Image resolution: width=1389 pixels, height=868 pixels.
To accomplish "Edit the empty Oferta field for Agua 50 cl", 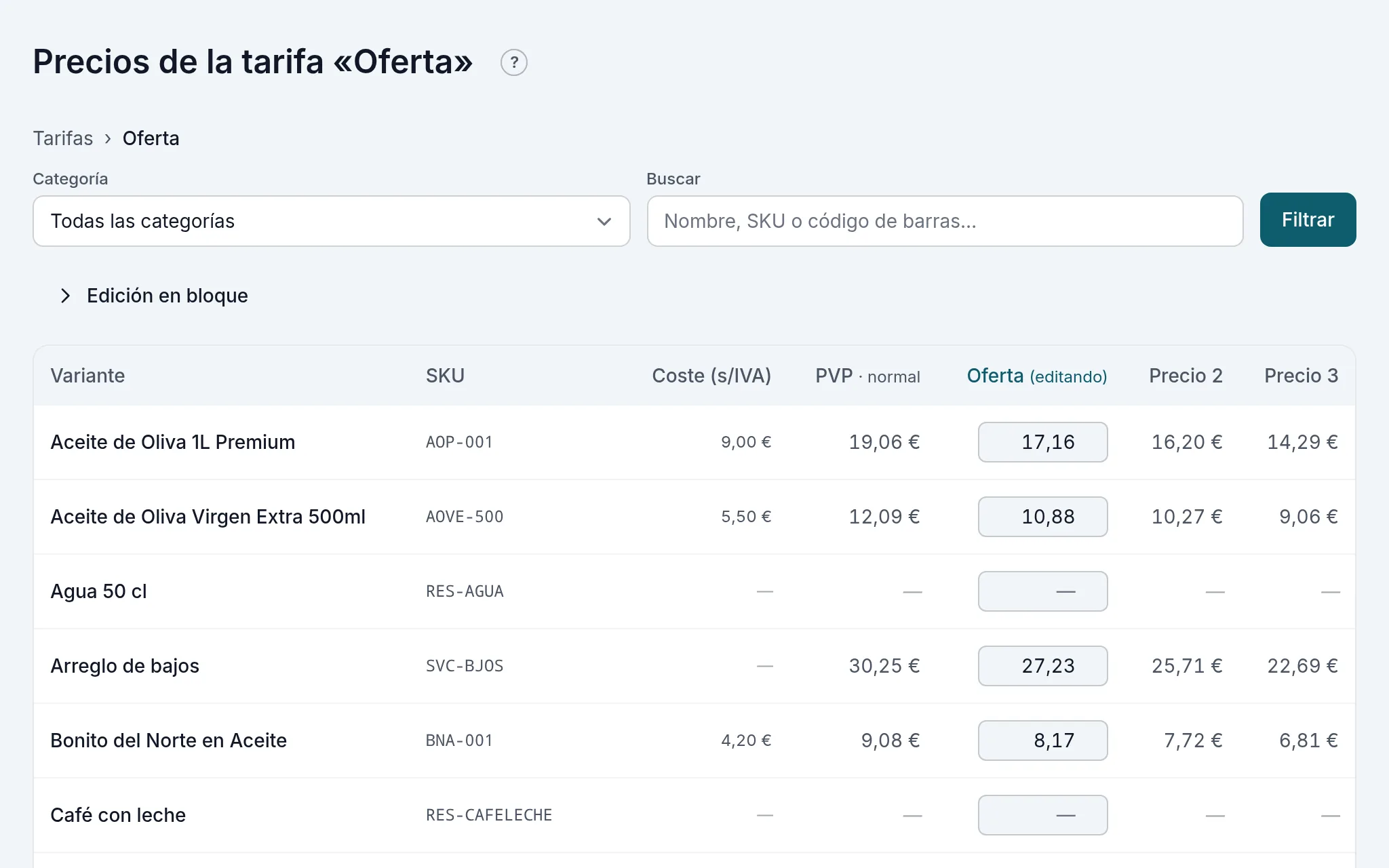I will coord(1042,591).
